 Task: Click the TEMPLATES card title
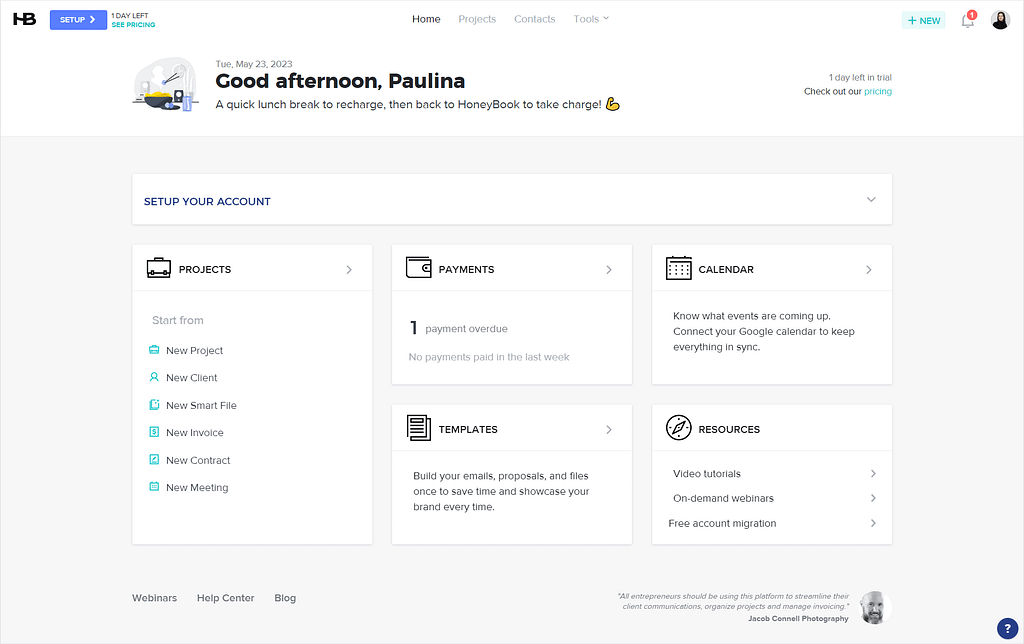point(468,429)
